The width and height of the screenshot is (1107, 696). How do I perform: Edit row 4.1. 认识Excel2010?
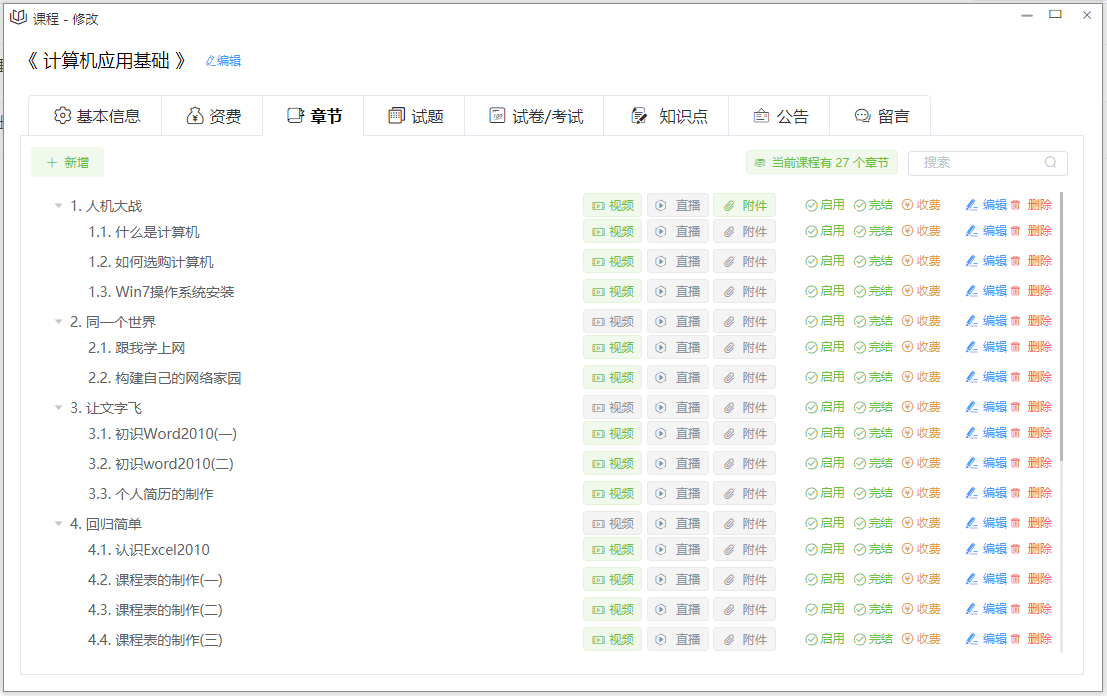(986, 548)
